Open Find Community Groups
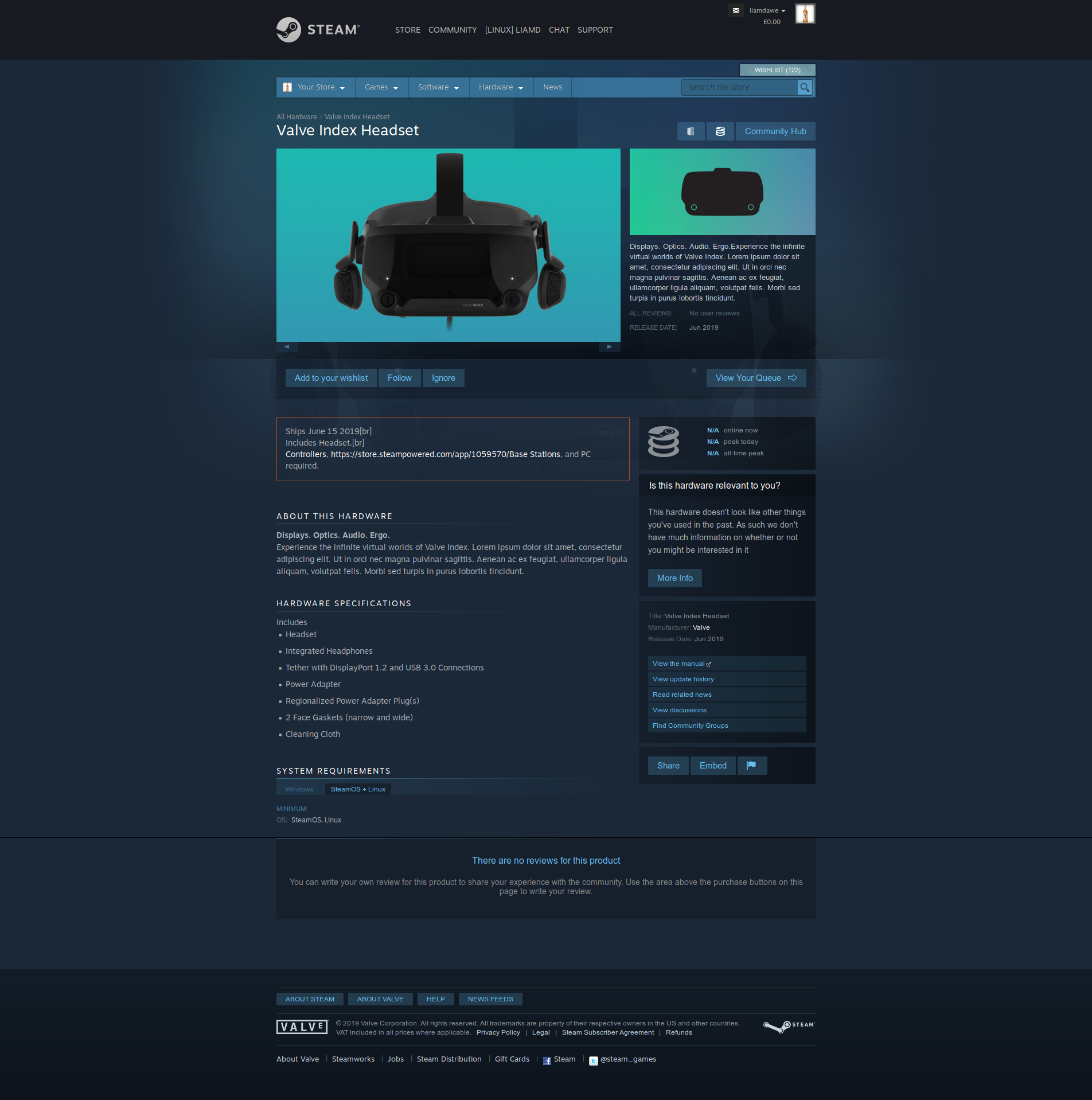 pos(727,725)
